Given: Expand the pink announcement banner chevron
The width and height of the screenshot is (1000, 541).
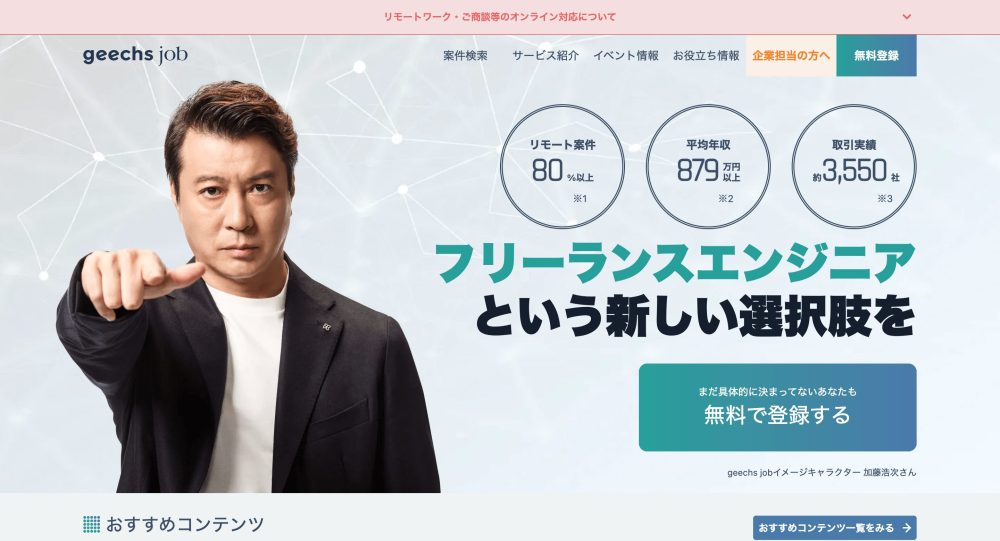Looking at the screenshot, I should (x=906, y=17).
